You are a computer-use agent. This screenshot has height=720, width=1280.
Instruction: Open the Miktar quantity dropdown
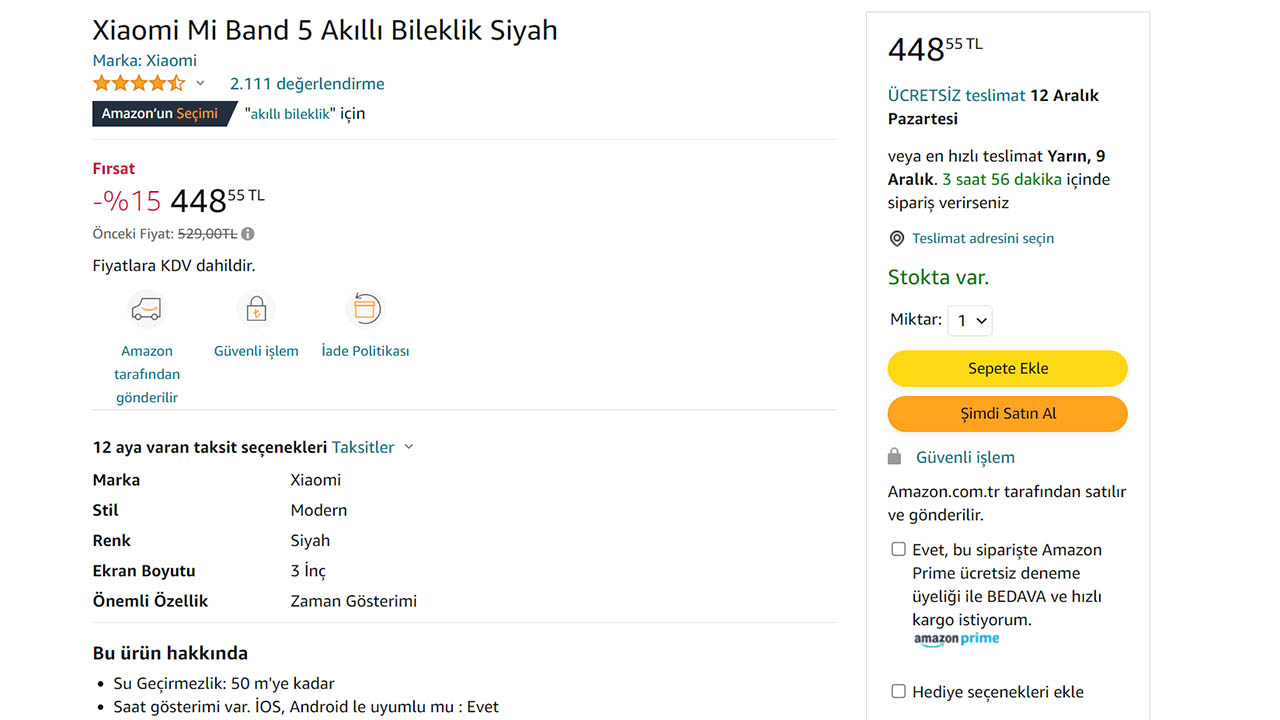970,321
